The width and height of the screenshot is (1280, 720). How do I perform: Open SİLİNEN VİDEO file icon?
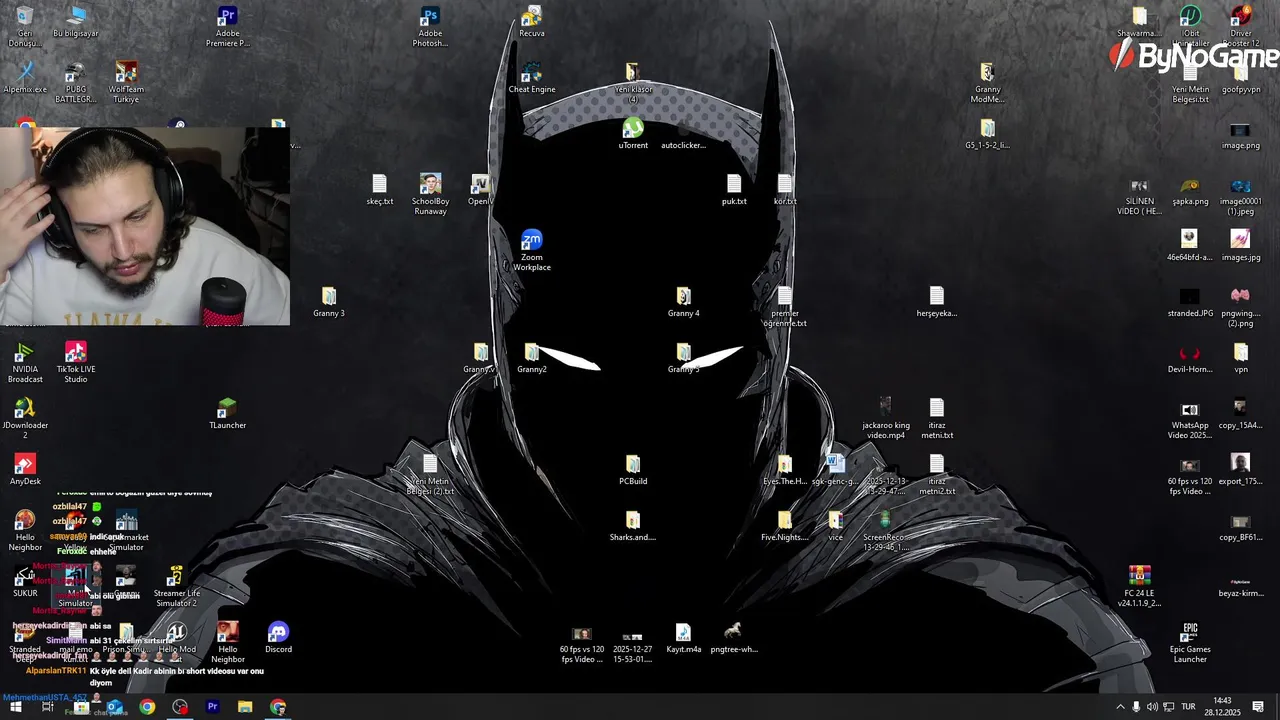click(1139, 195)
